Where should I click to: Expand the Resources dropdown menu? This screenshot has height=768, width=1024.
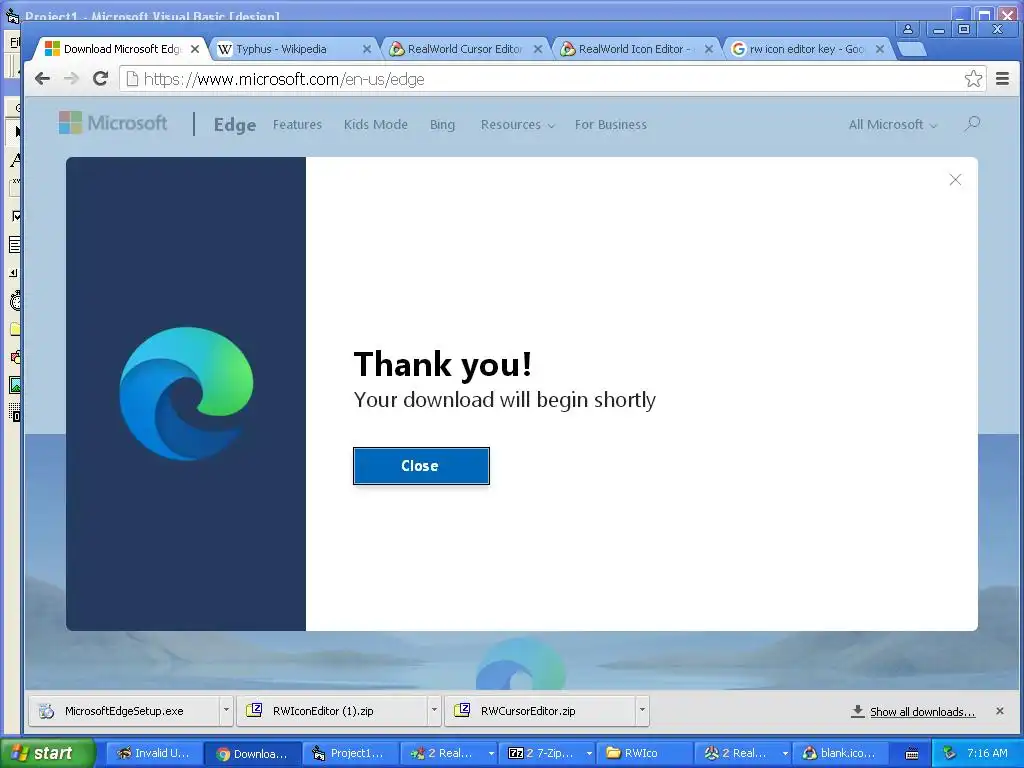[517, 124]
